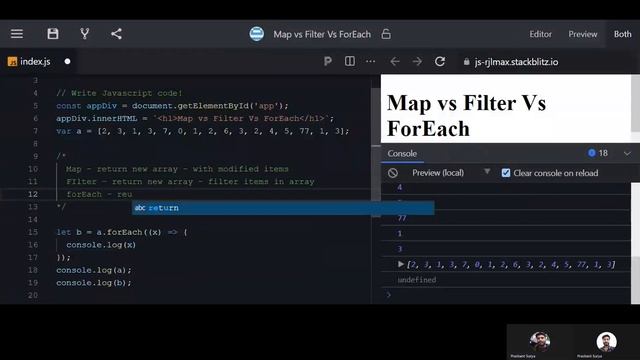The image size is (640, 360).
Task: Go forward in the preview browser
Action: point(417,62)
